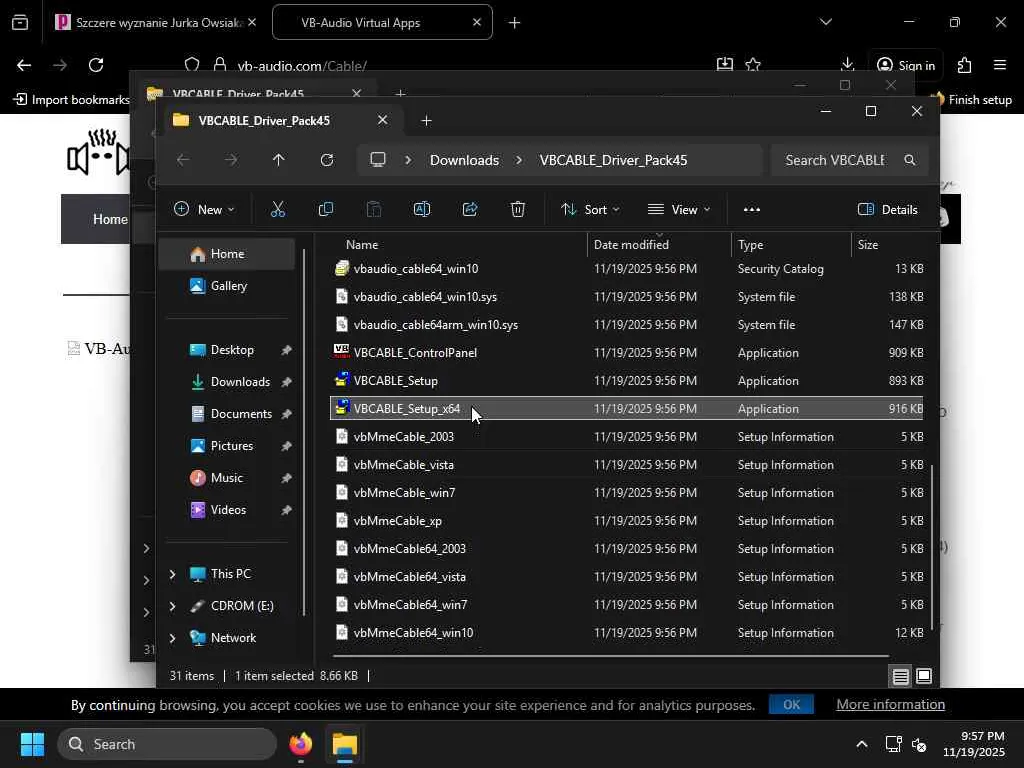This screenshot has height=768, width=1024.
Task: Open a new Explorer tab with plus icon
Action: 426,121
